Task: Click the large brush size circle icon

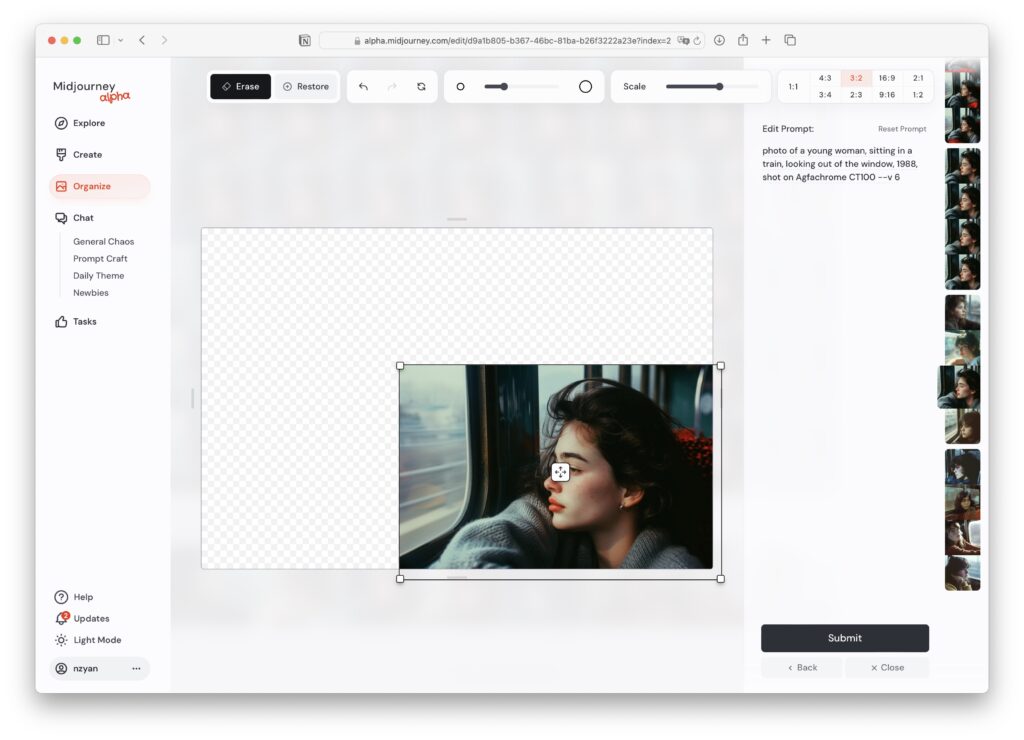Action: point(585,86)
